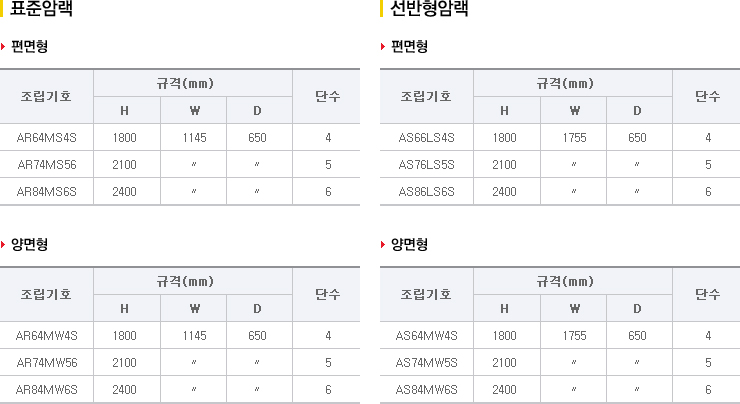This screenshot has width=740, height=404.
Task: Click the AS66LS4S assembly code
Action: pos(426,137)
